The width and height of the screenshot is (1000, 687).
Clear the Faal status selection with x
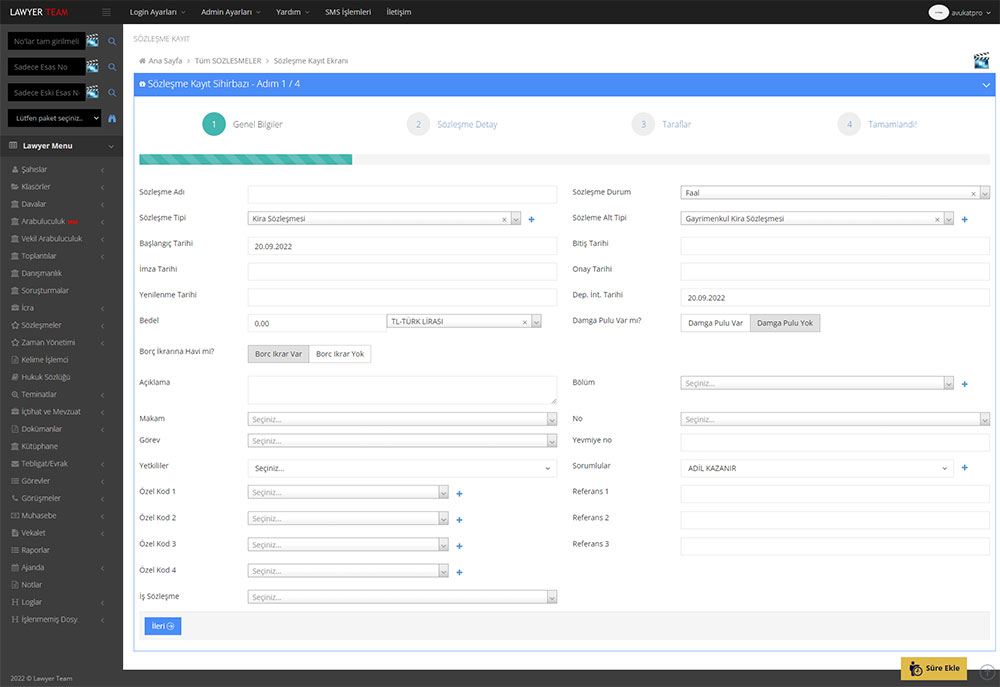click(x=973, y=193)
